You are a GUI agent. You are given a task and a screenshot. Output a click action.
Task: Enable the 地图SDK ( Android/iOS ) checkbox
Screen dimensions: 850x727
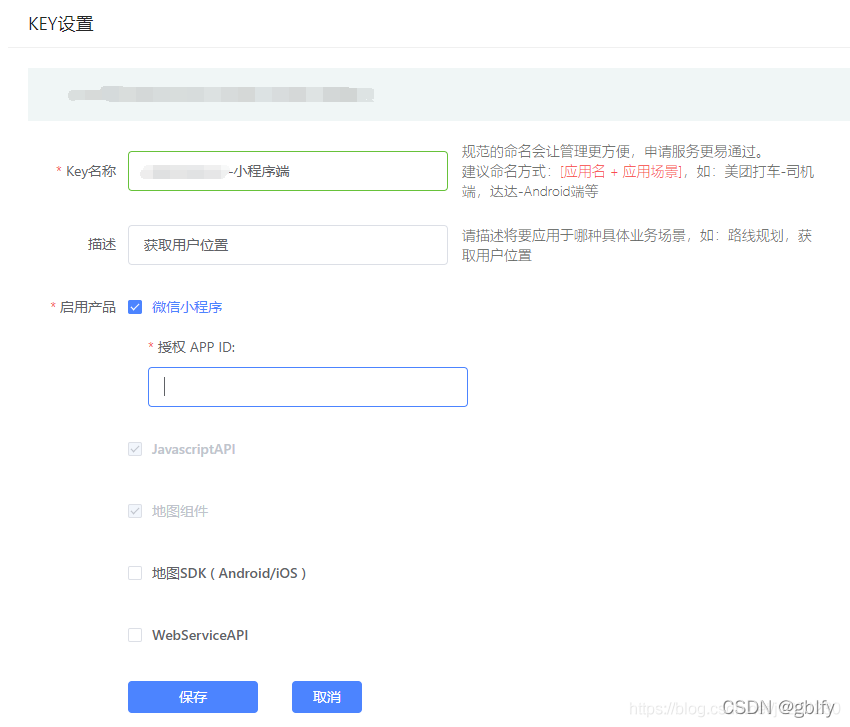pyautogui.click(x=135, y=573)
